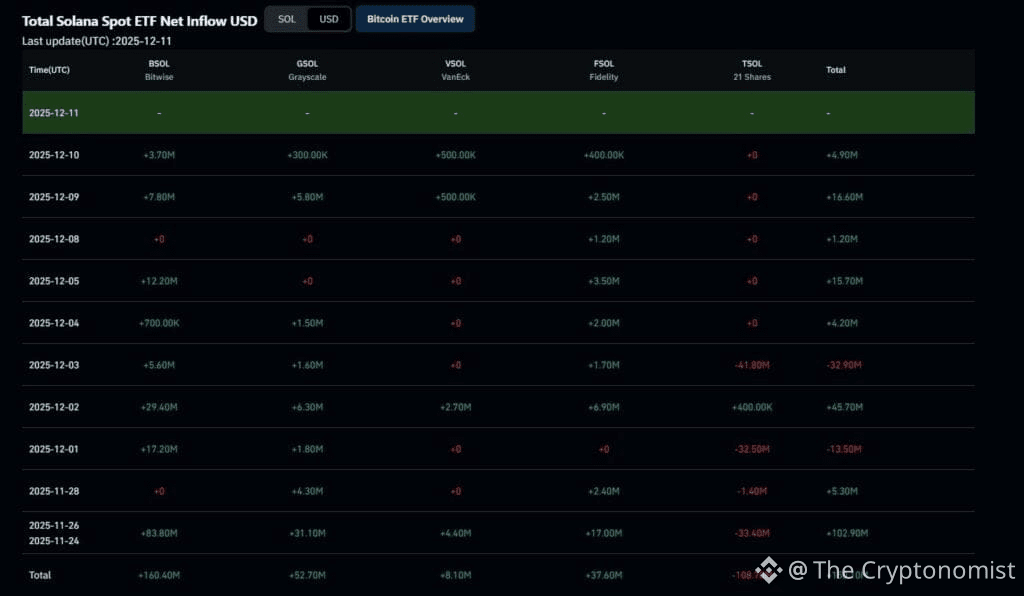Click the VSOL VanEck column header
1024x596 pixels.
coord(455,70)
